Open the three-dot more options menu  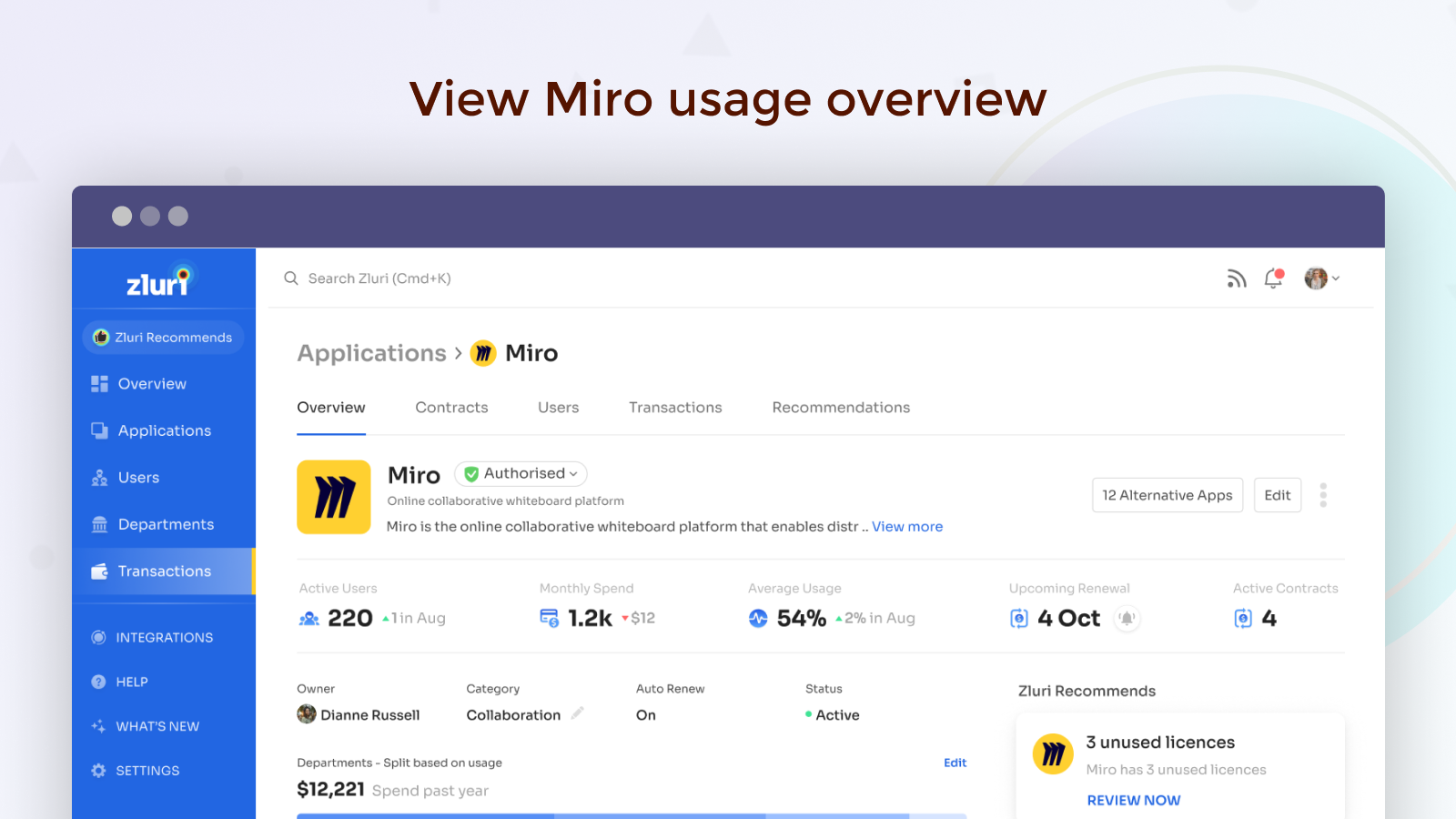(1323, 495)
